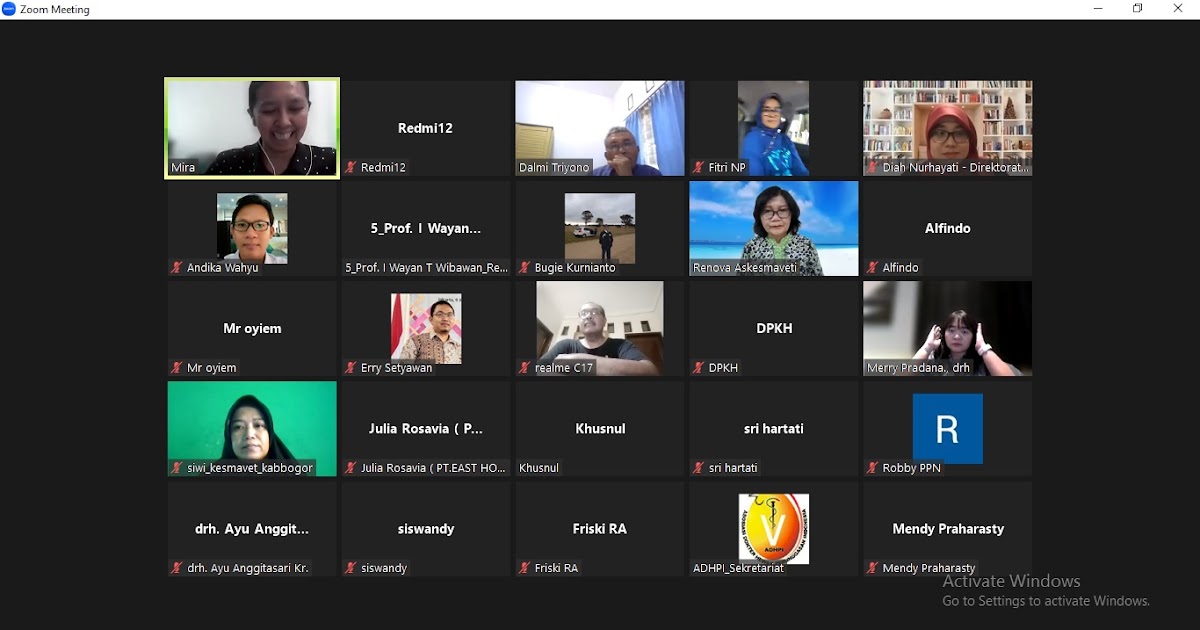The width and height of the screenshot is (1200, 630).
Task: Click muted mic icon next to Redmi12
Action: [x=351, y=168]
